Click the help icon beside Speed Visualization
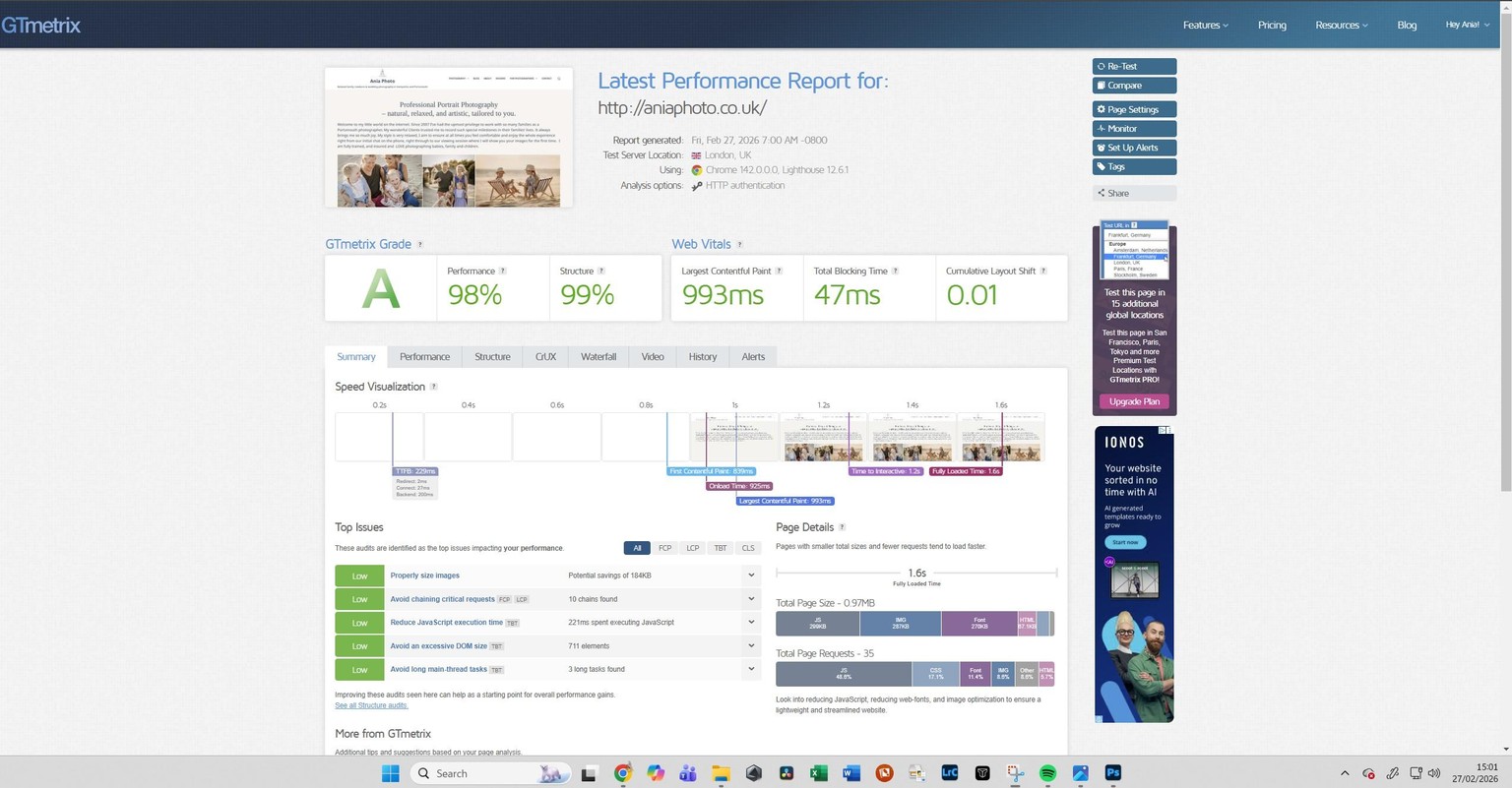 434,387
